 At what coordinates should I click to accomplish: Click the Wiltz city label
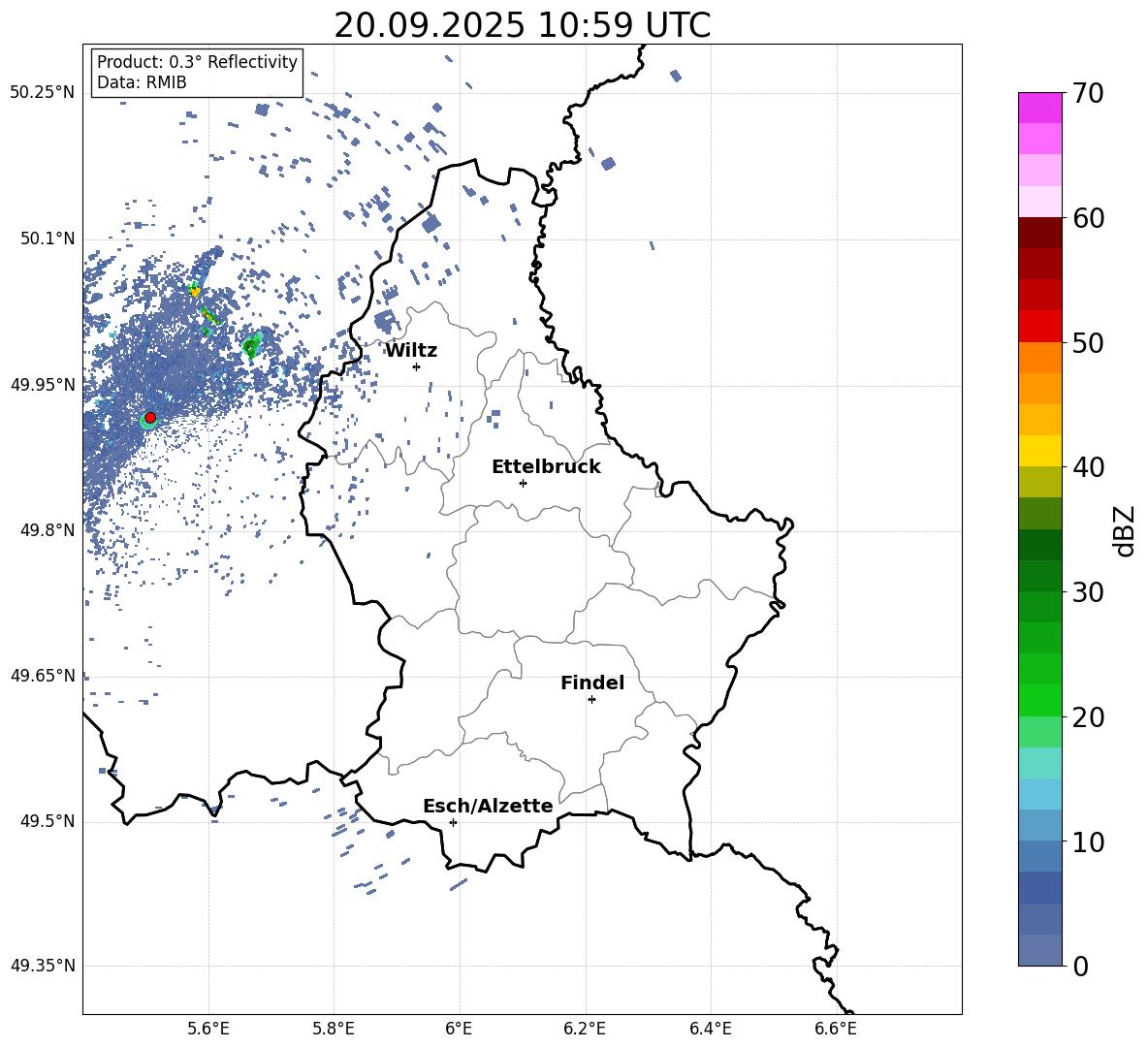(411, 351)
